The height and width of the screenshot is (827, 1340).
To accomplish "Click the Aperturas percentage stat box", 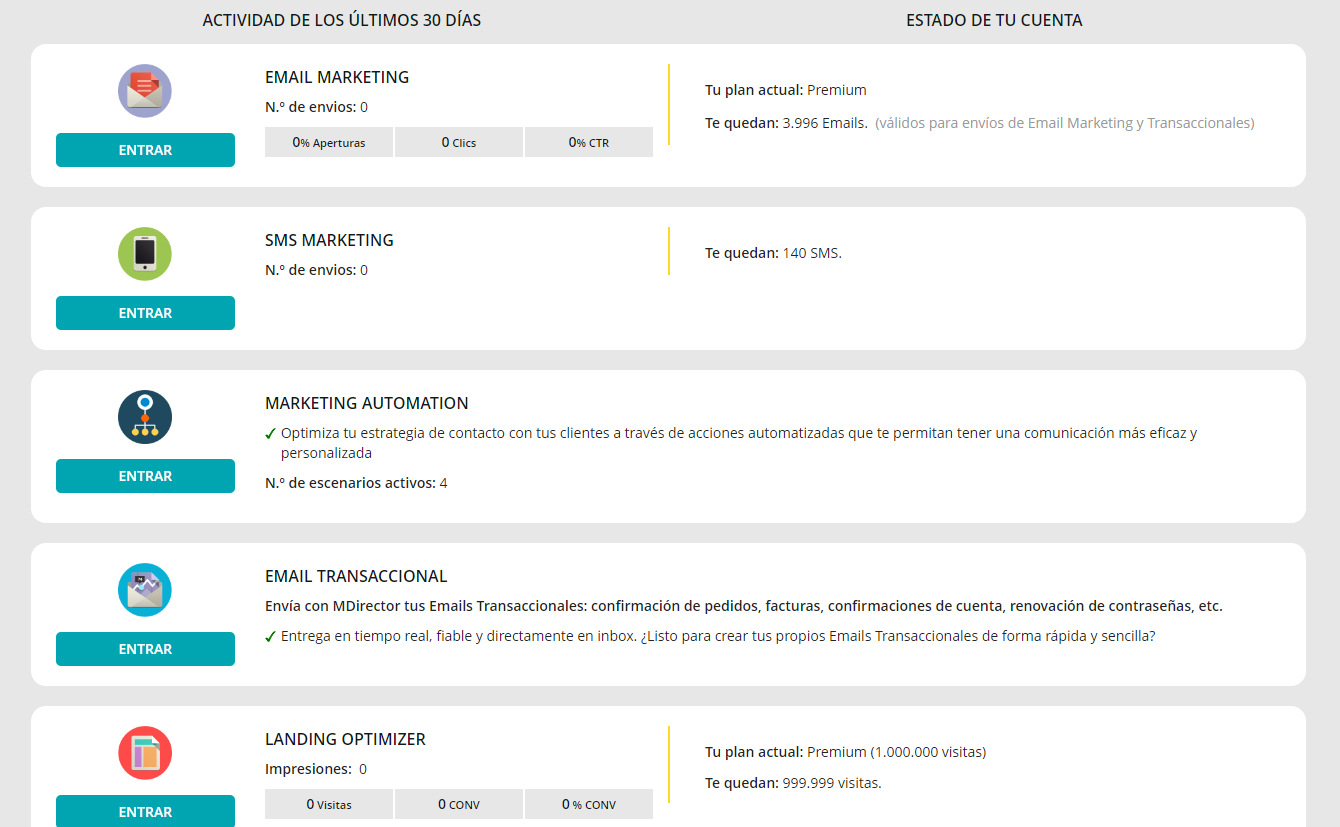I will pos(329,142).
